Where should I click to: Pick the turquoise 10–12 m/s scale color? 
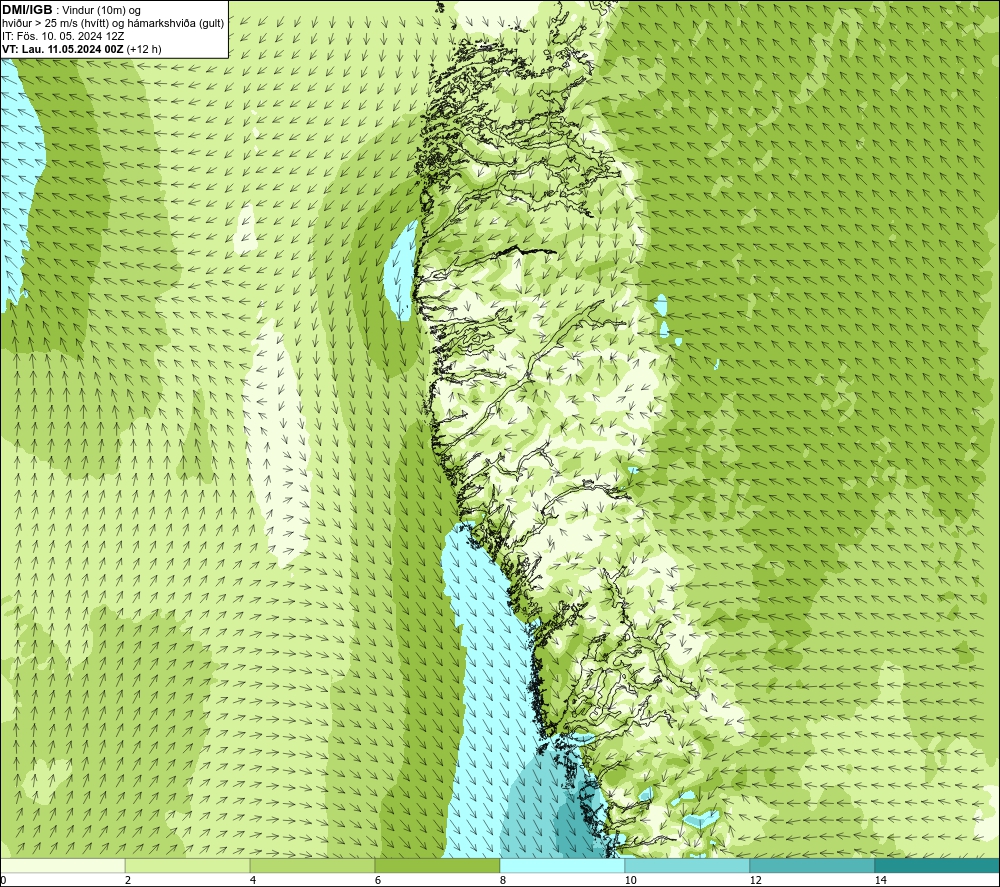pyautogui.click(x=688, y=865)
